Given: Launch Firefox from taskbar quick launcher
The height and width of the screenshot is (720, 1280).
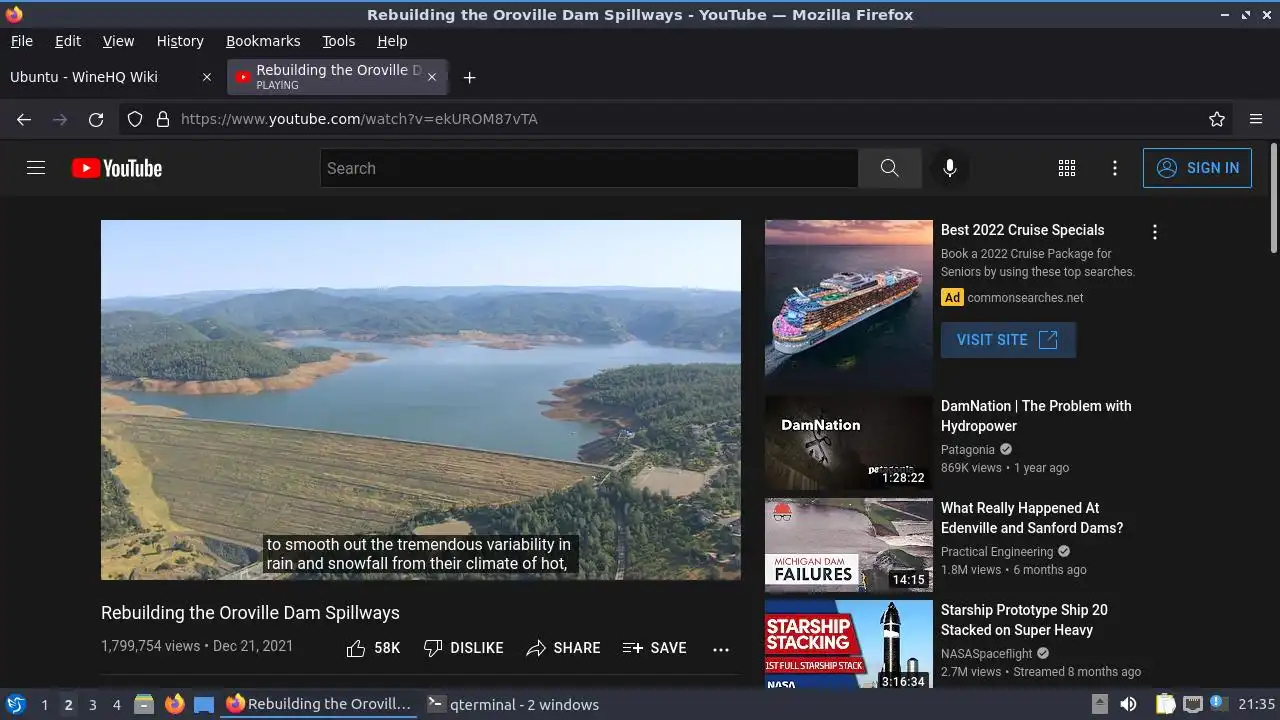Looking at the screenshot, I should (174, 704).
